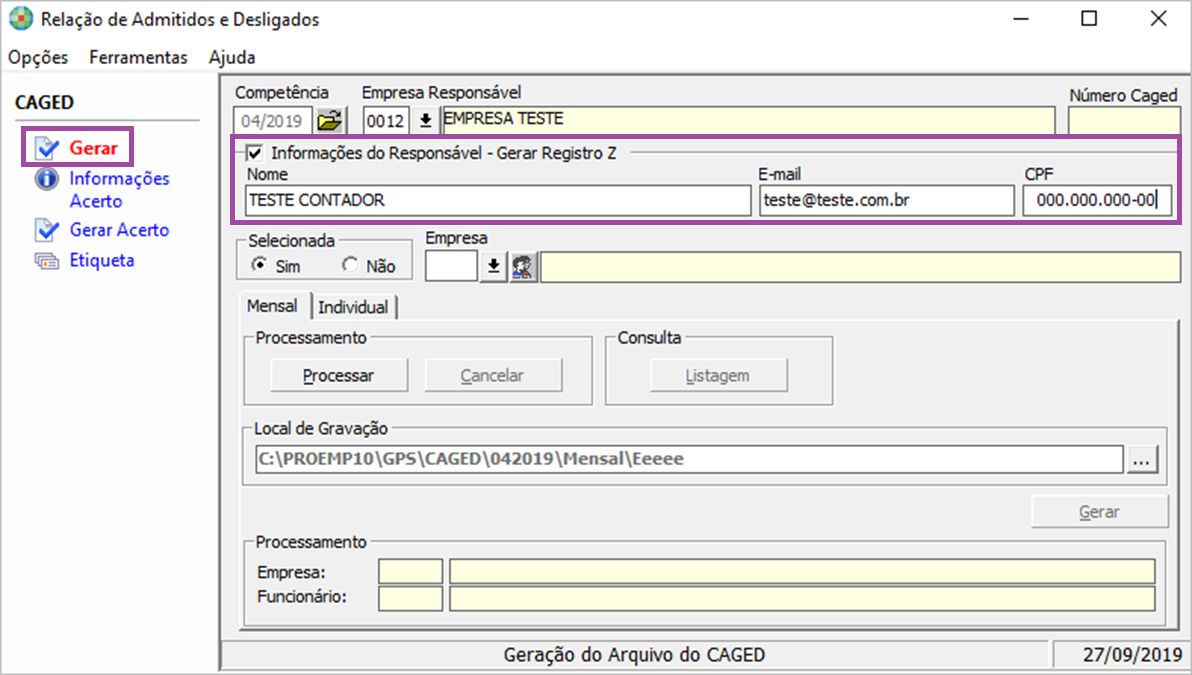This screenshot has width=1192, height=675.
Task: Click the Gerar checkmark icon in sidebar
Action: tap(46, 148)
